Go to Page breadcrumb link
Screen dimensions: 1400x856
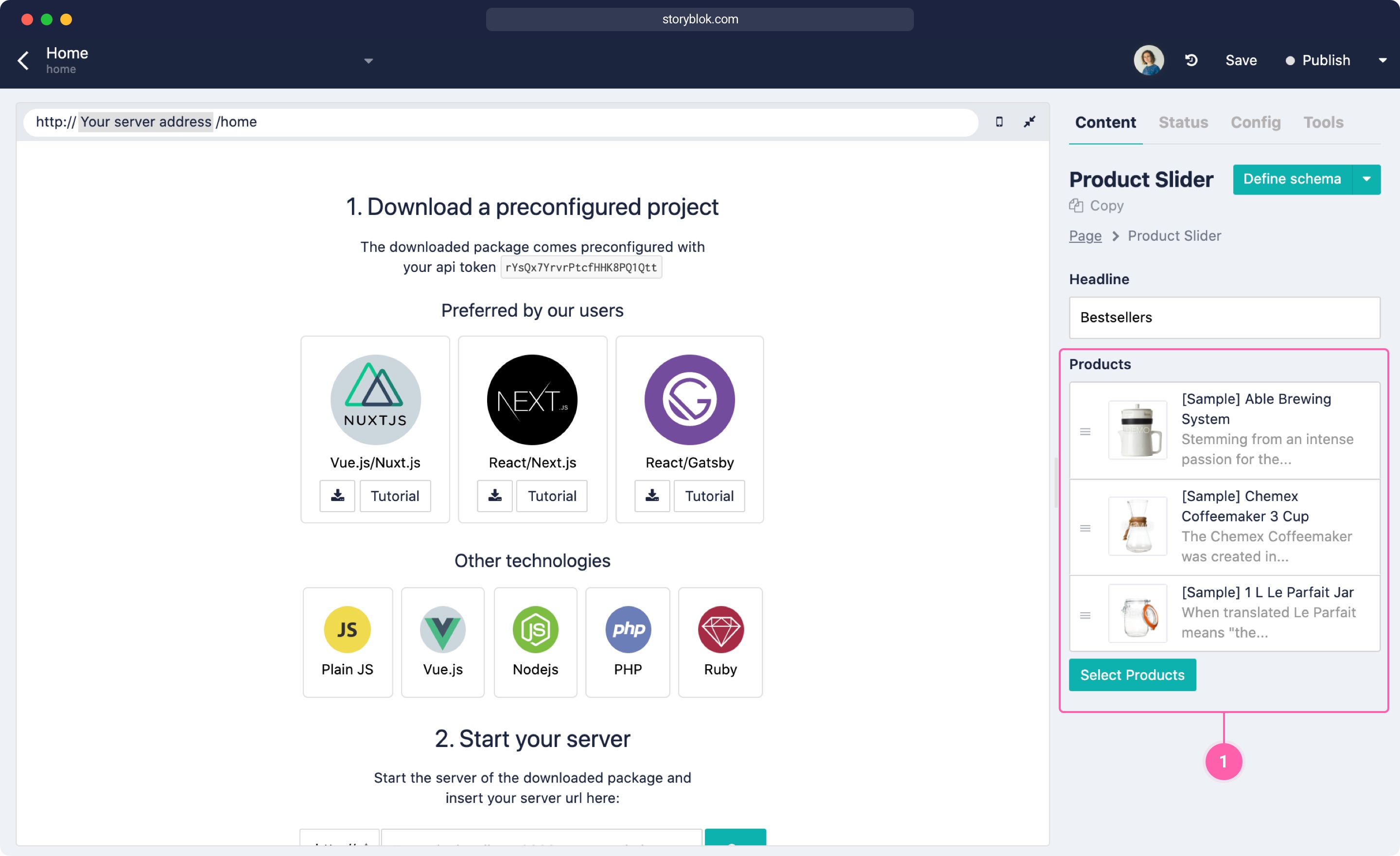[1085, 236]
